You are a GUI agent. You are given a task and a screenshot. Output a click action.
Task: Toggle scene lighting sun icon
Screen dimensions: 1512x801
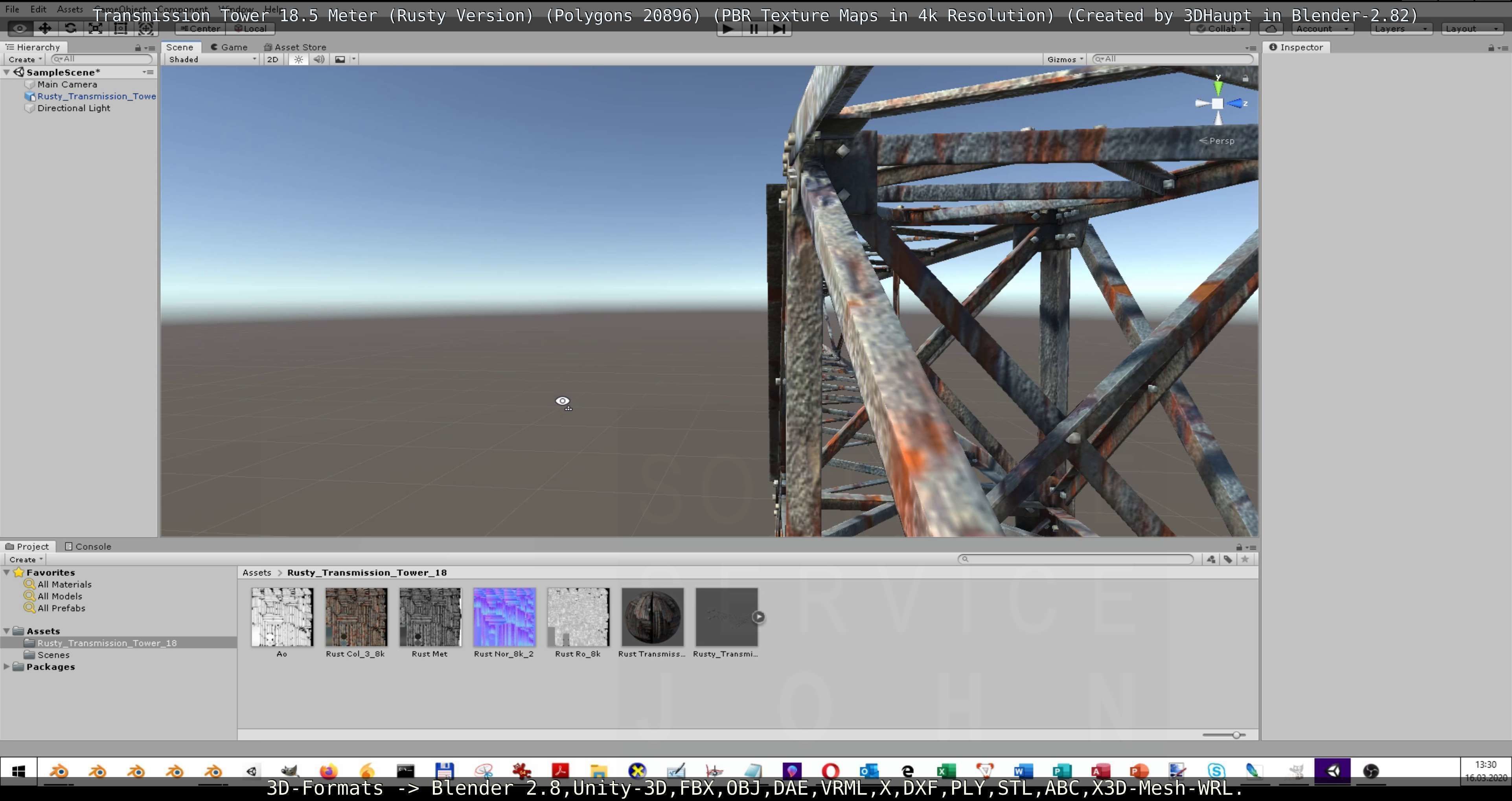click(x=299, y=59)
